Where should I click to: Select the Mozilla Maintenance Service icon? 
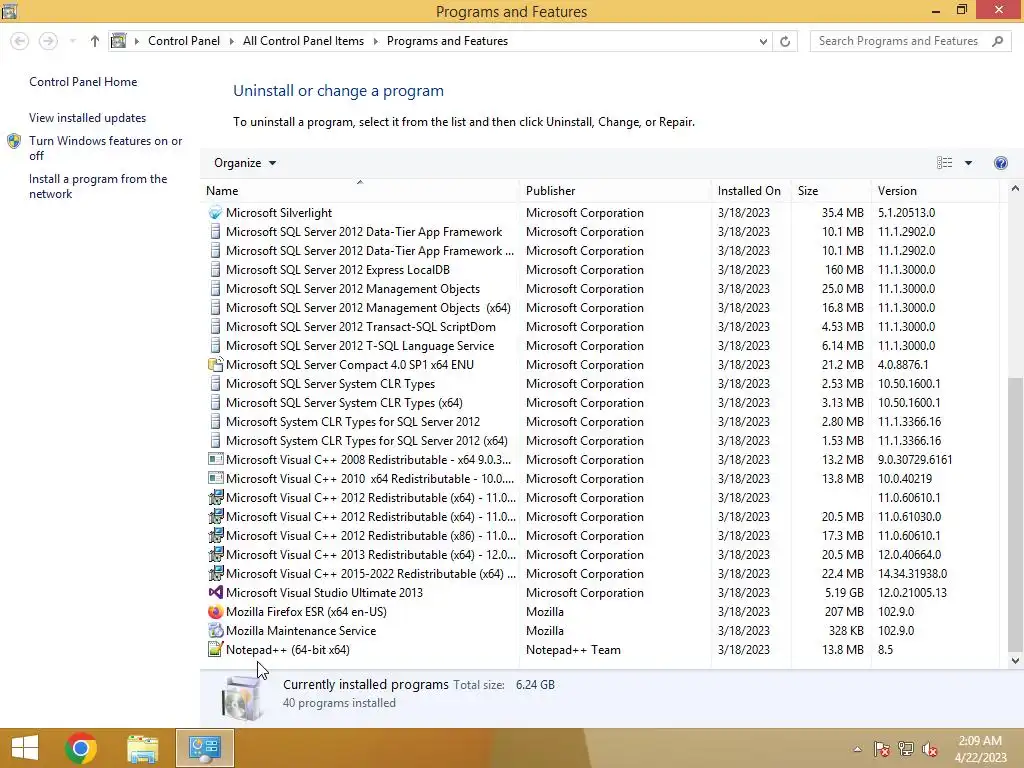click(x=215, y=631)
